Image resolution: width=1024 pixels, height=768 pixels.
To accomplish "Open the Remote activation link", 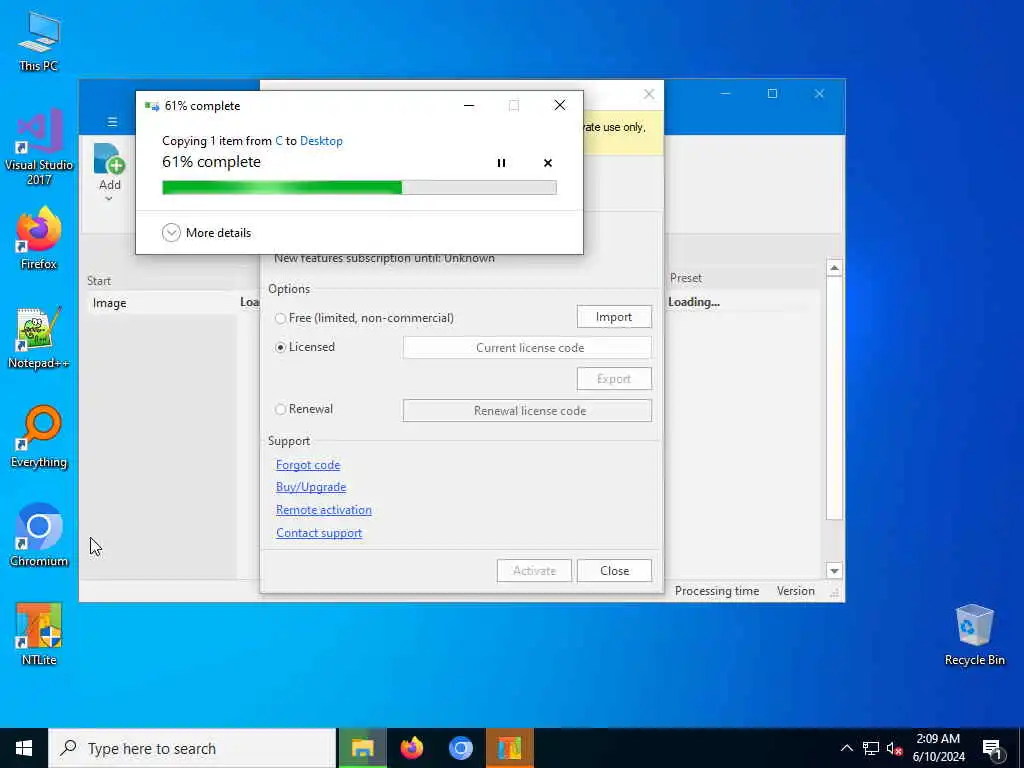I will pyautogui.click(x=323, y=510).
